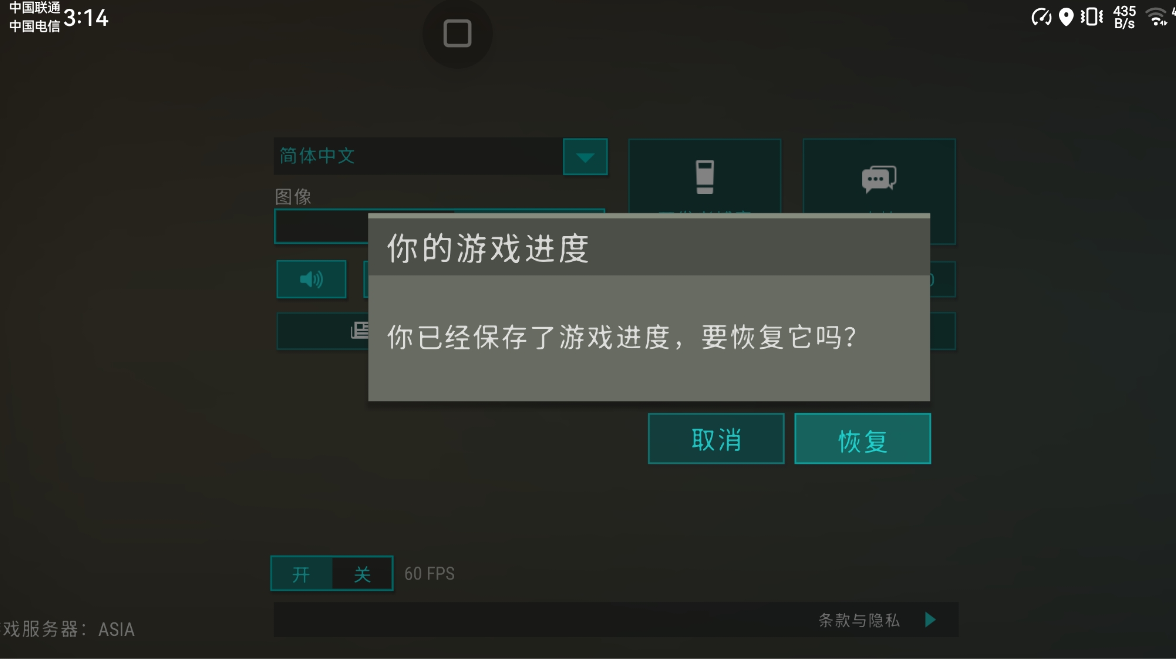Switch the 60 FPS toggle to 关
The image size is (1176, 660).
(362, 574)
